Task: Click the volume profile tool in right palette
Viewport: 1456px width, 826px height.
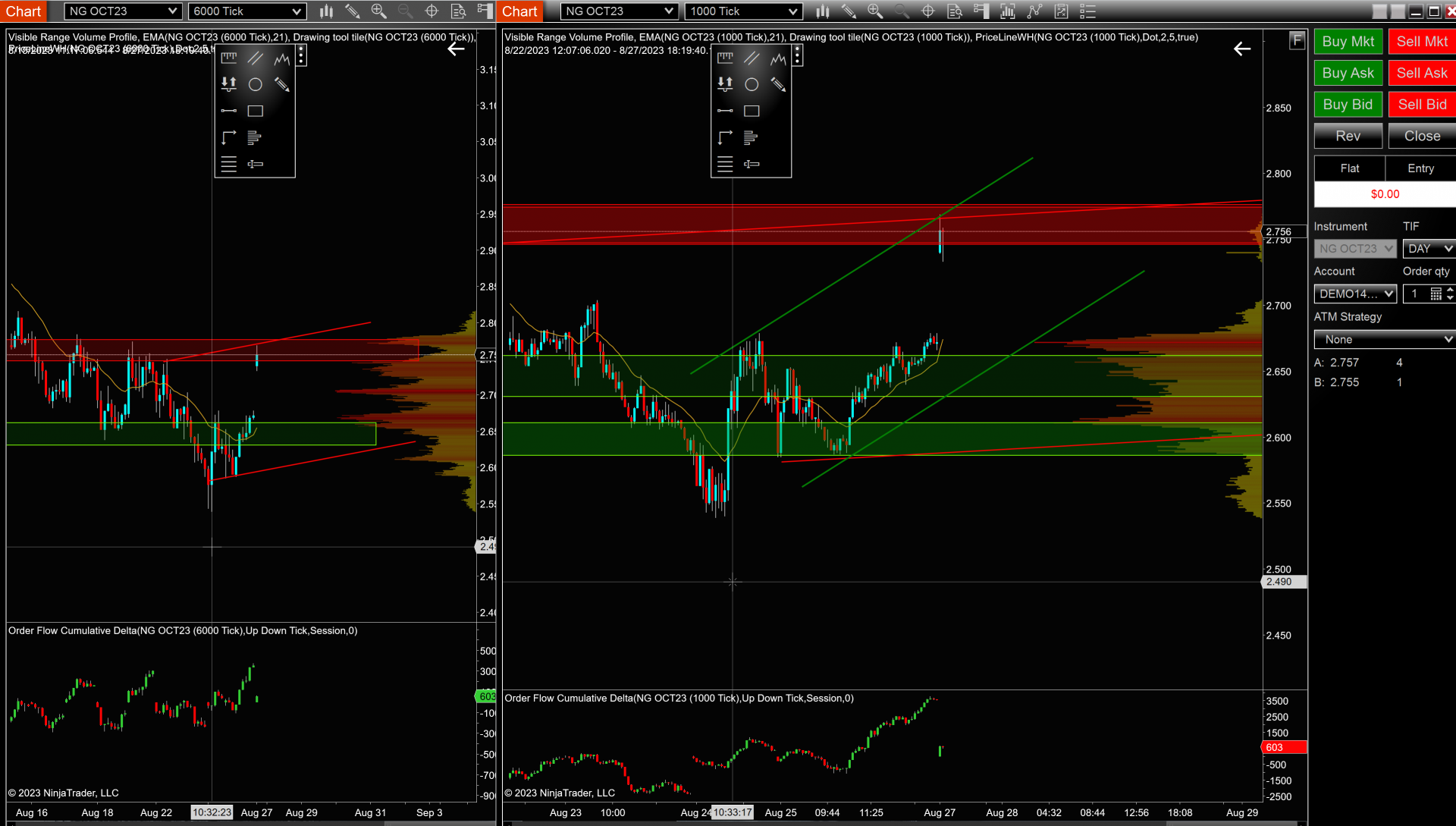Action: tap(751, 137)
